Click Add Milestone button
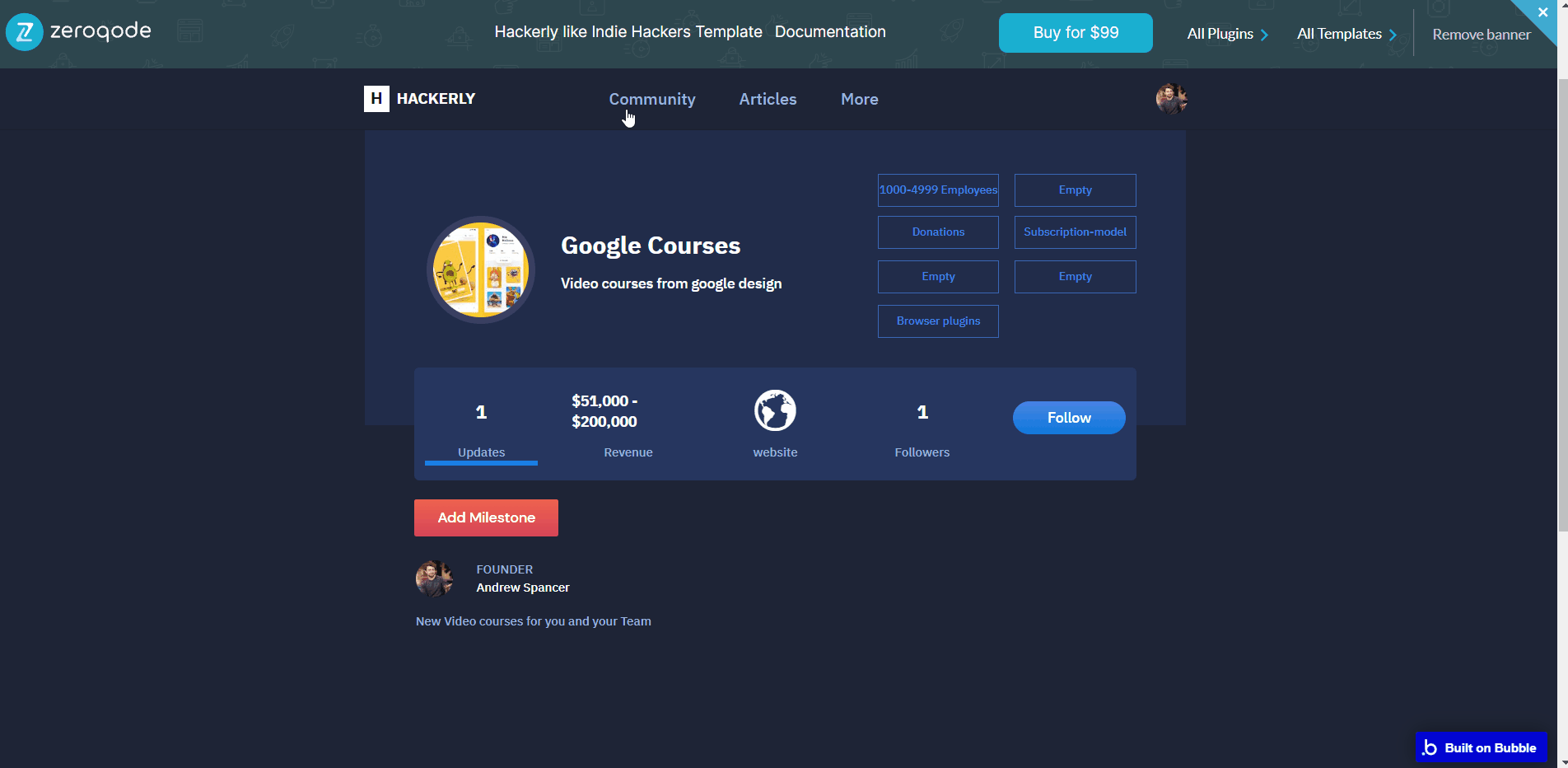 [486, 517]
